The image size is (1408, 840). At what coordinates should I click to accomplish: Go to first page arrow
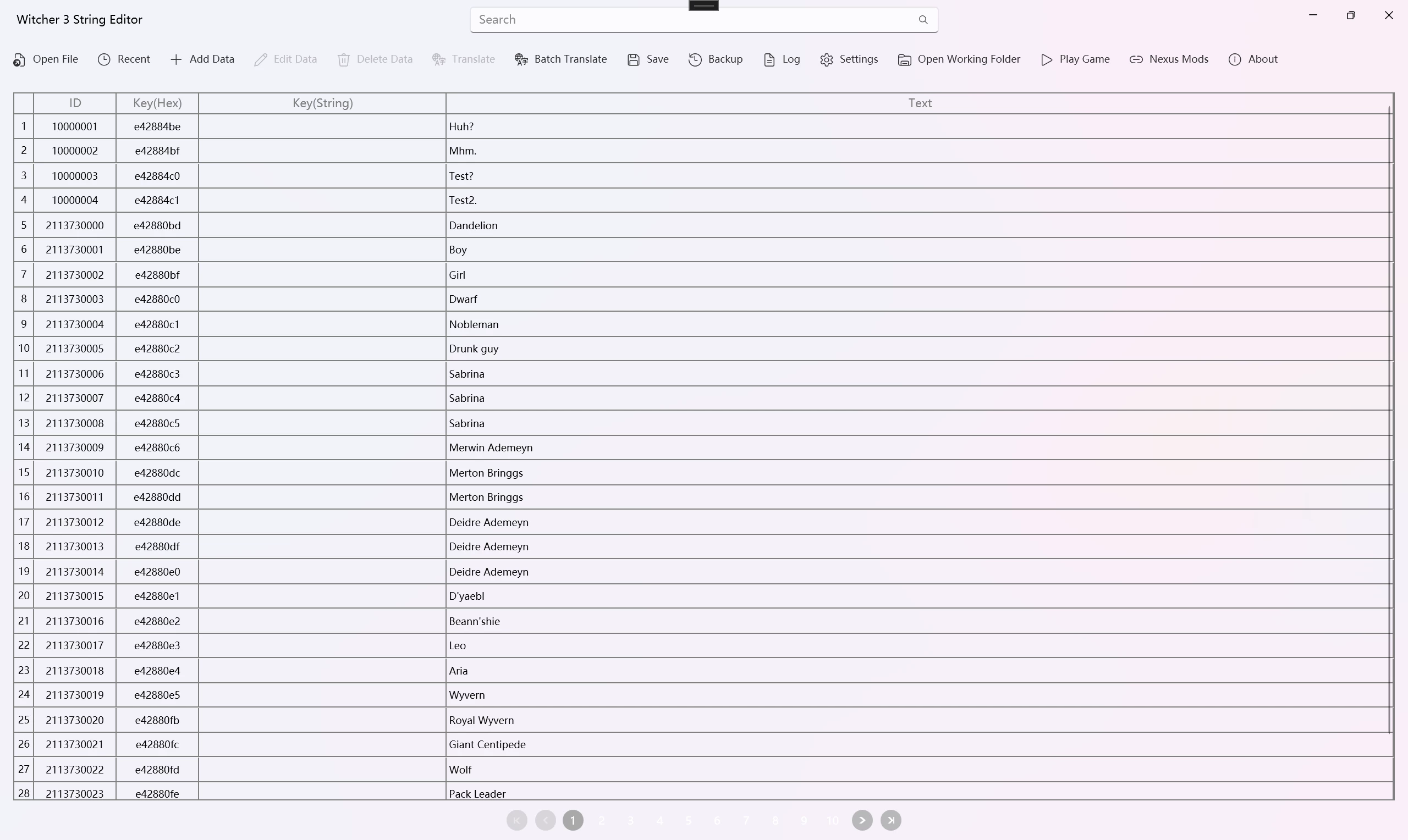[x=516, y=820]
